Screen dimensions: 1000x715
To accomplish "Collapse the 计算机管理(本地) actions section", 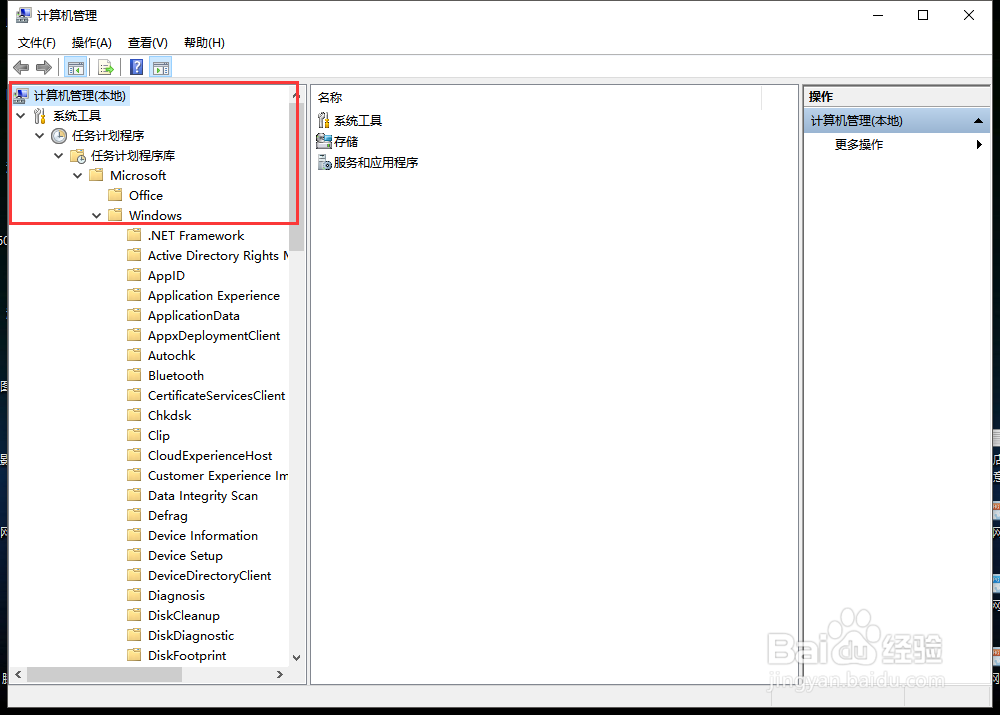I will pyautogui.click(x=978, y=121).
